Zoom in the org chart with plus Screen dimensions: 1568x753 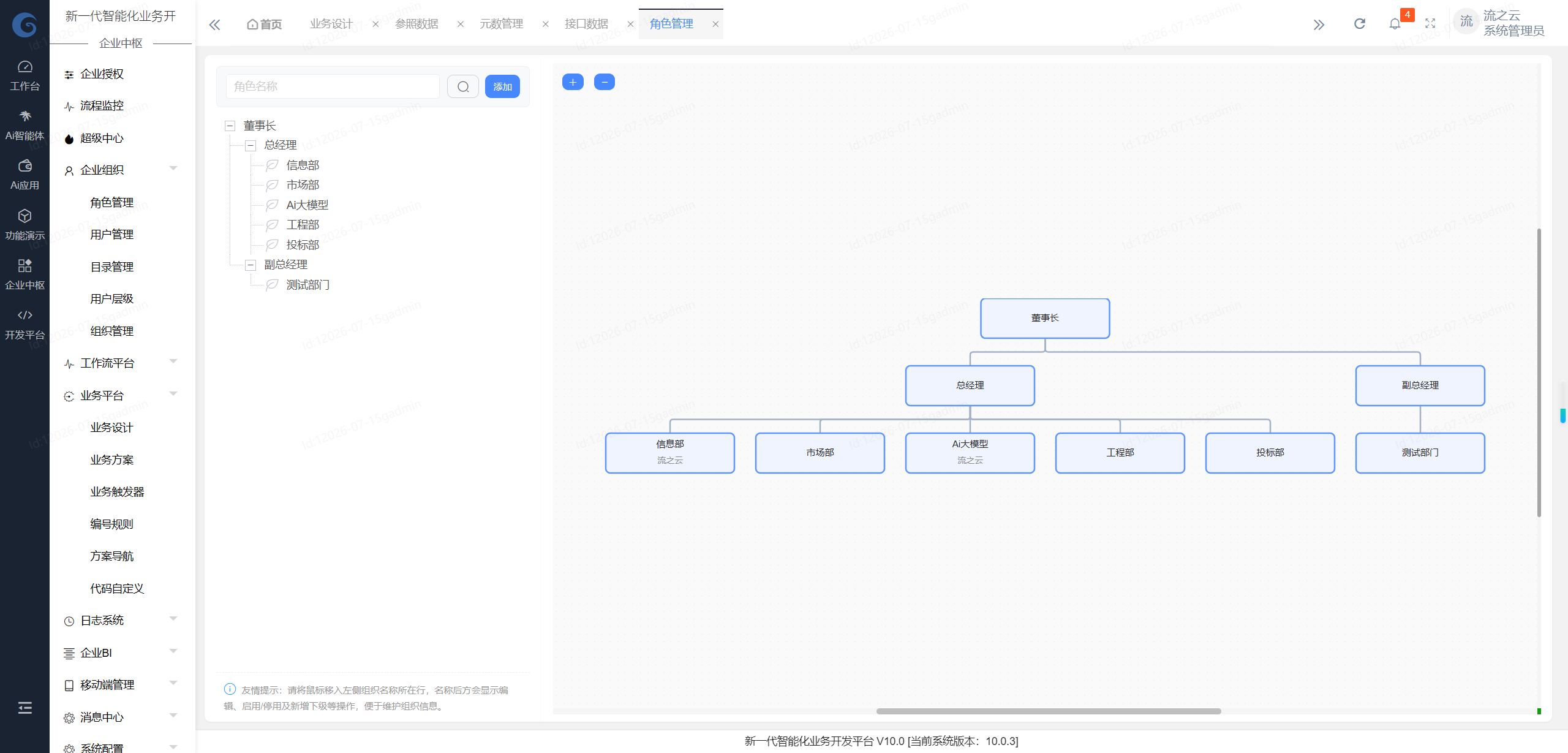click(573, 82)
